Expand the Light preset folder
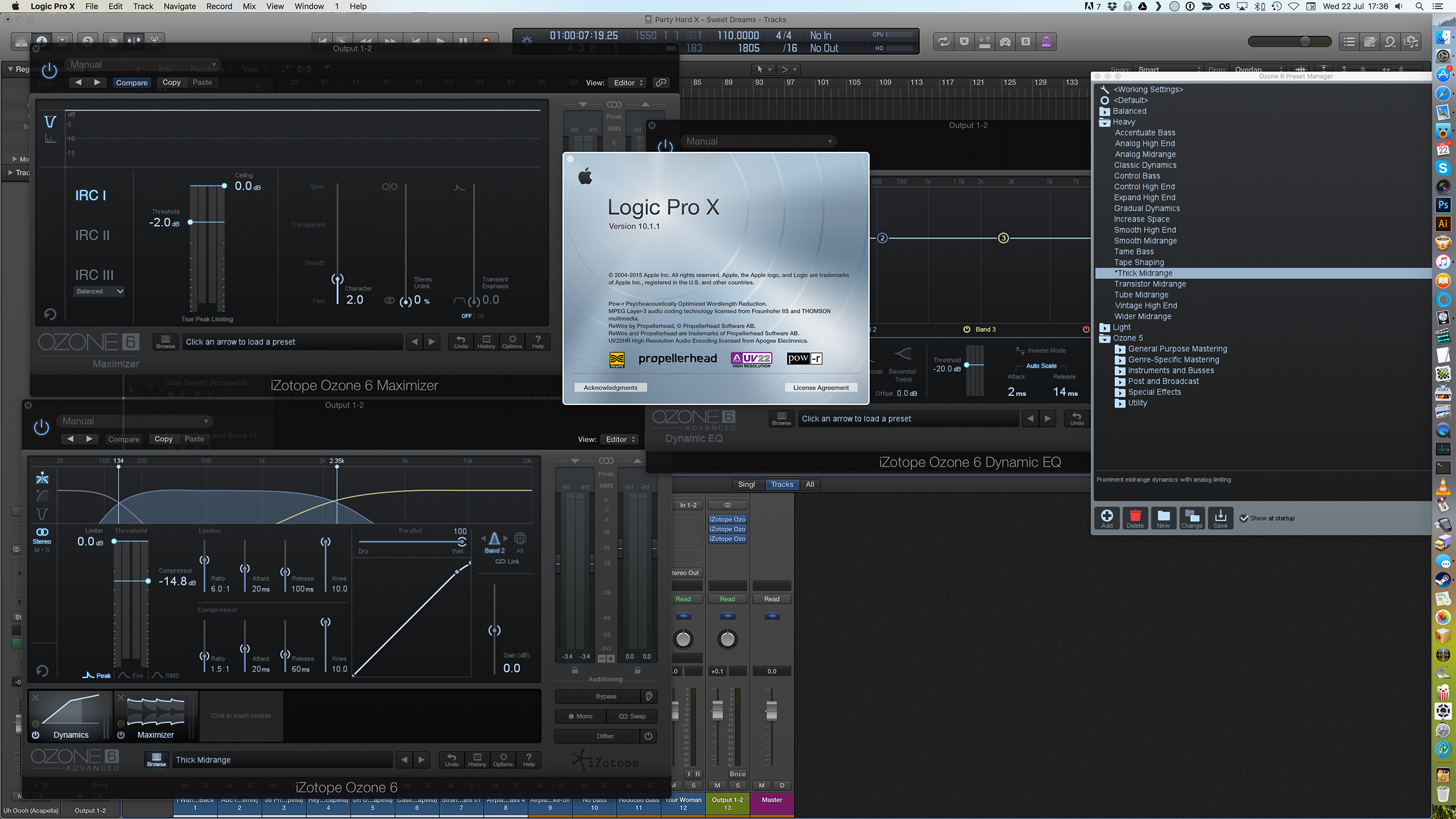1456x819 pixels. point(1104,328)
